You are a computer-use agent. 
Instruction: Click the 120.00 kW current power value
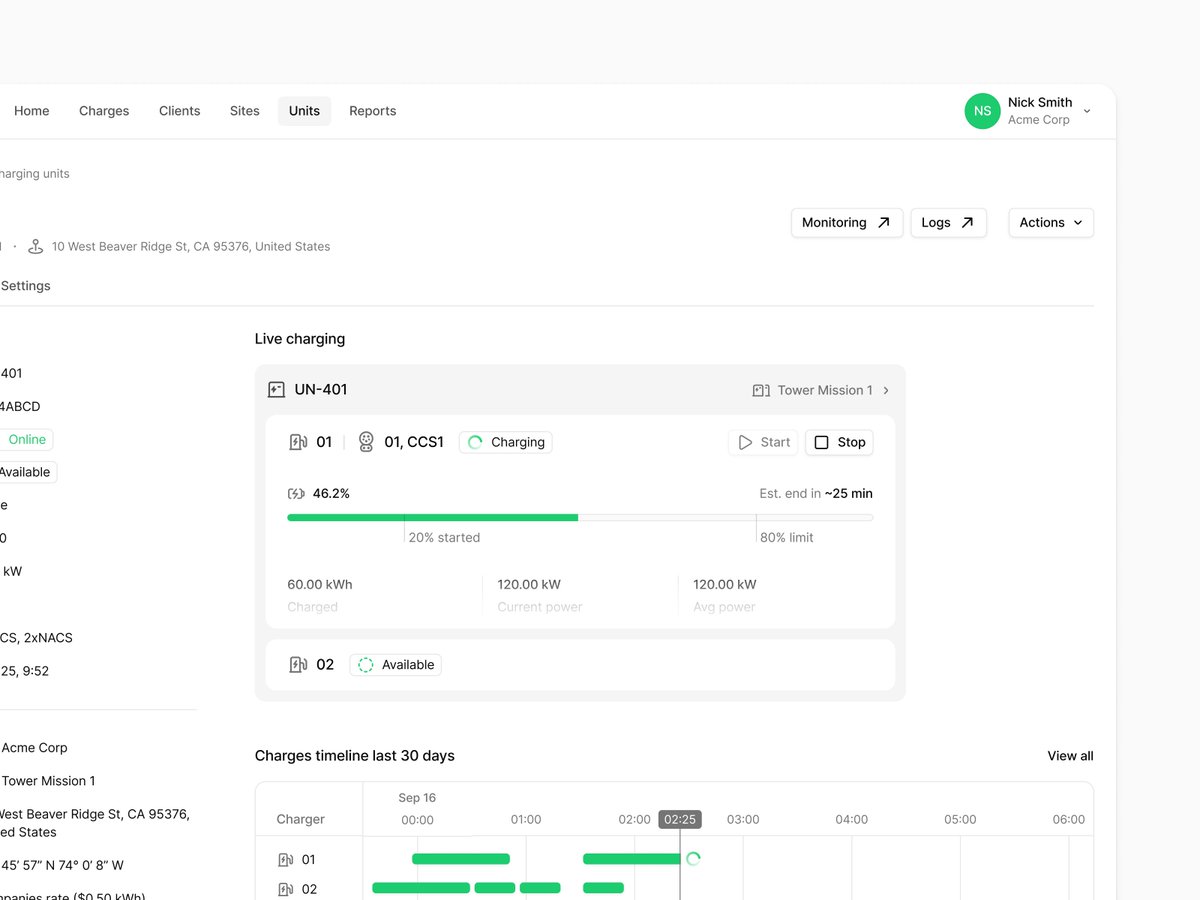(x=529, y=585)
